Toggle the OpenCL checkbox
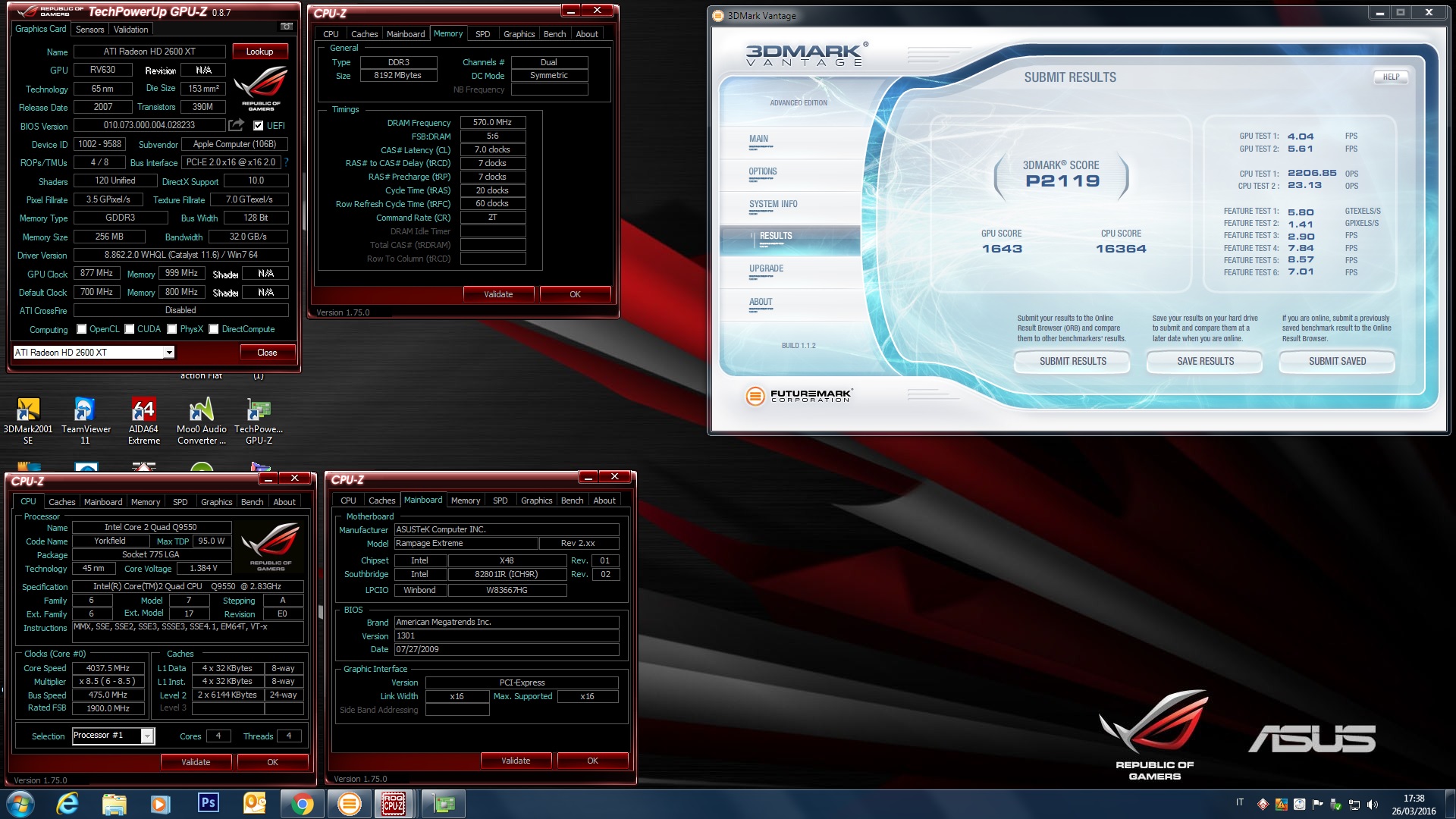 pyautogui.click(x=83, y=329)
